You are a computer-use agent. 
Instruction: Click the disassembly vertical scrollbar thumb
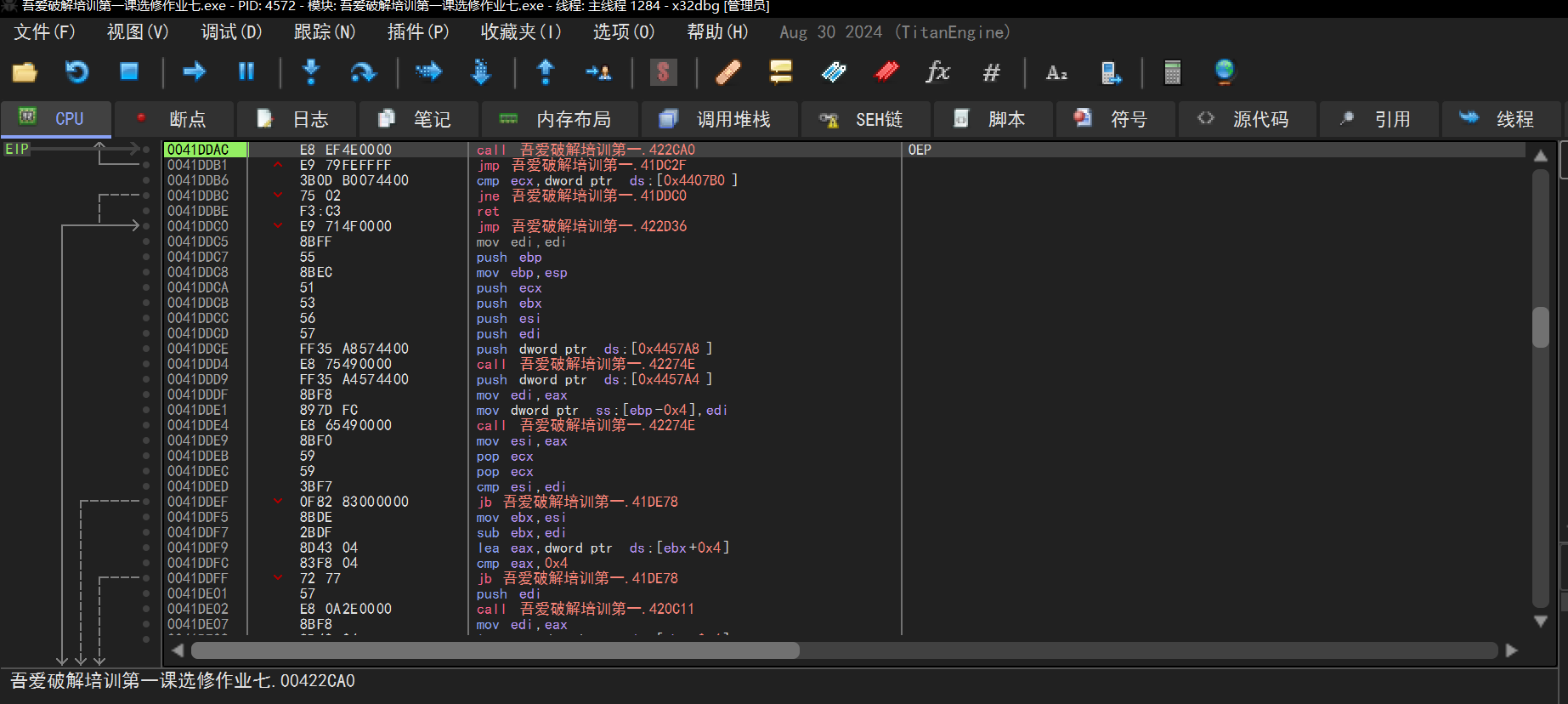[1541, 326]
